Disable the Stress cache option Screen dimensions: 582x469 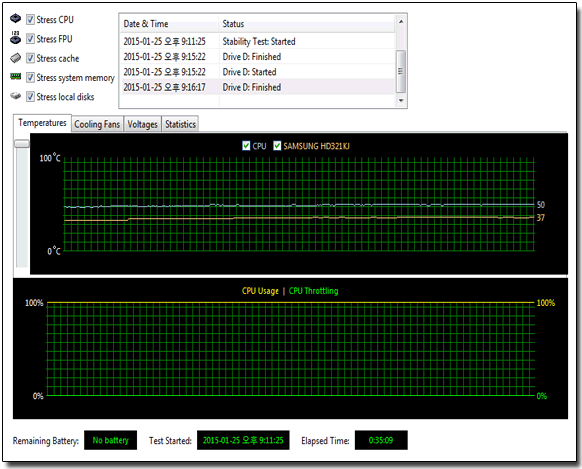pyautogui.click(x=30, y=58)
